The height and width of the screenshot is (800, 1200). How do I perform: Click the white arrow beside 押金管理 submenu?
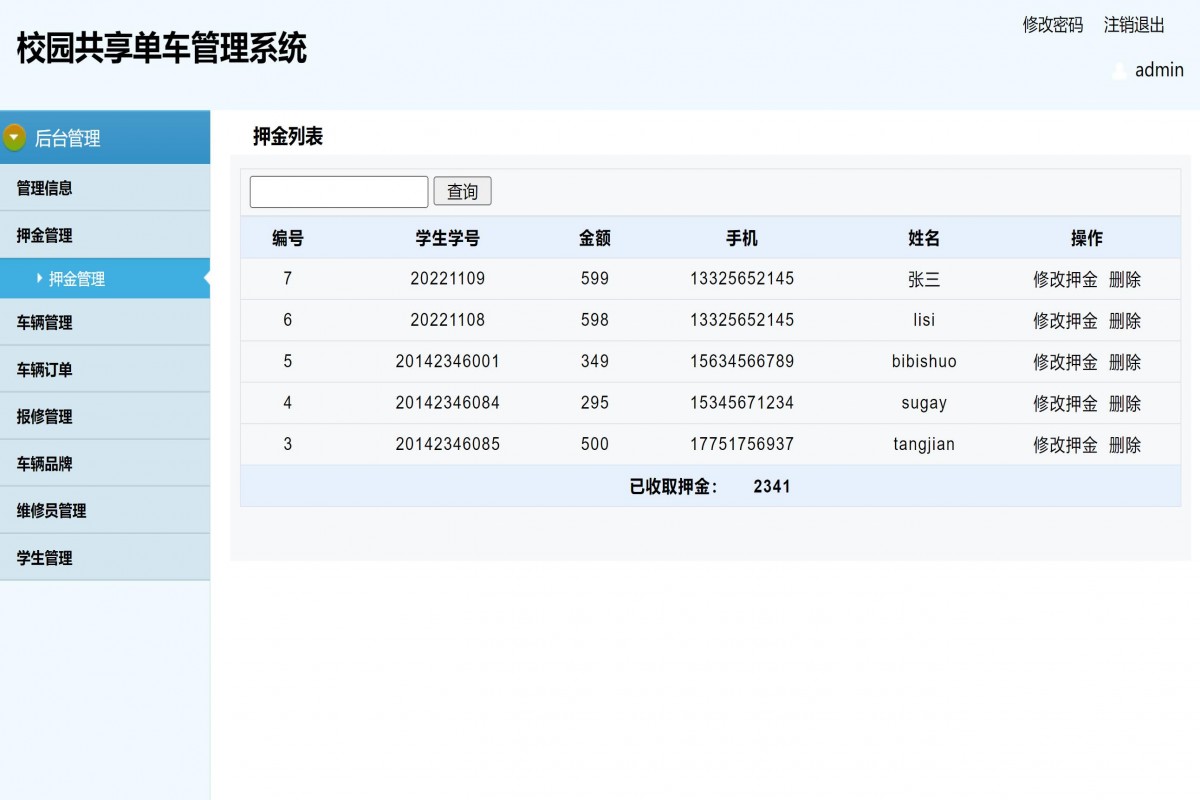40,279
